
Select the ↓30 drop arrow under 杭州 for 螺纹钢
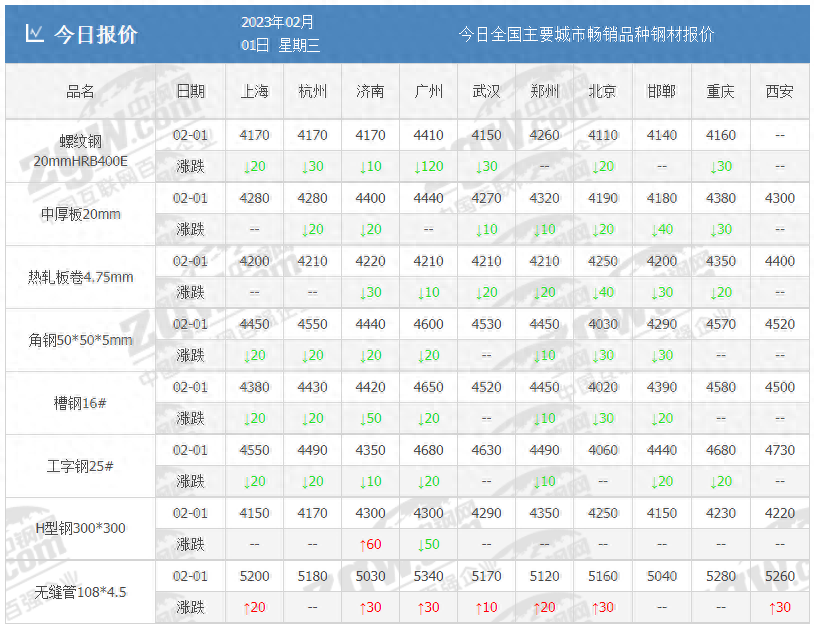click(x=312, y=166)
